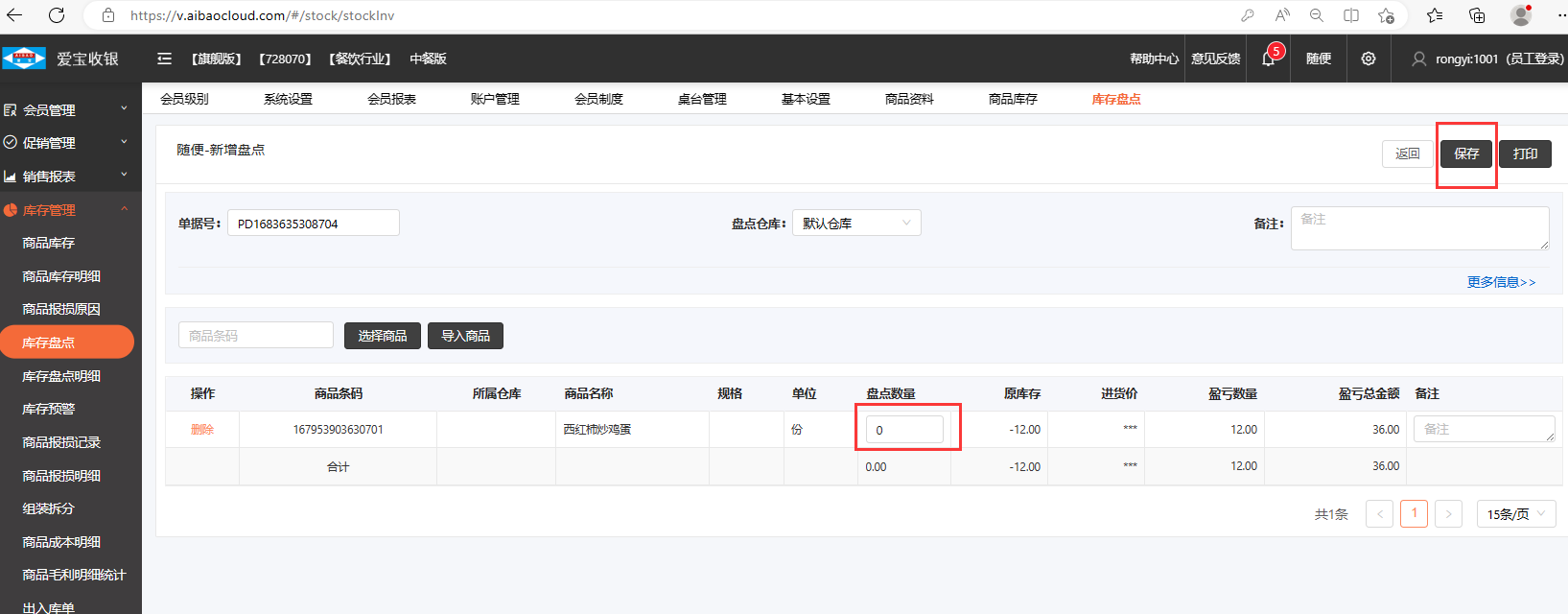The image size is (1568, 614).
Task: Switch to 会员级别 tab
Action: 184,99
